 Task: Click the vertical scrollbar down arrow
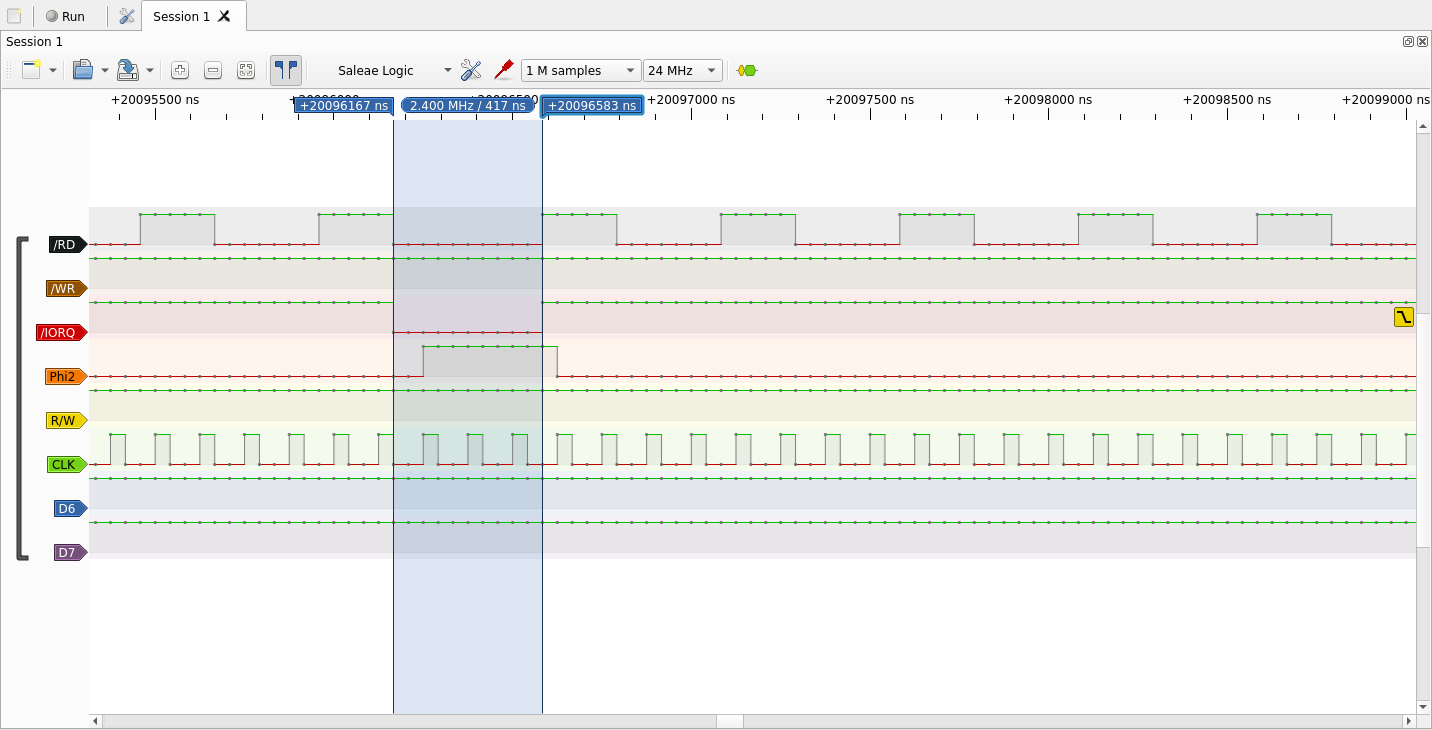coord(1423,707)
